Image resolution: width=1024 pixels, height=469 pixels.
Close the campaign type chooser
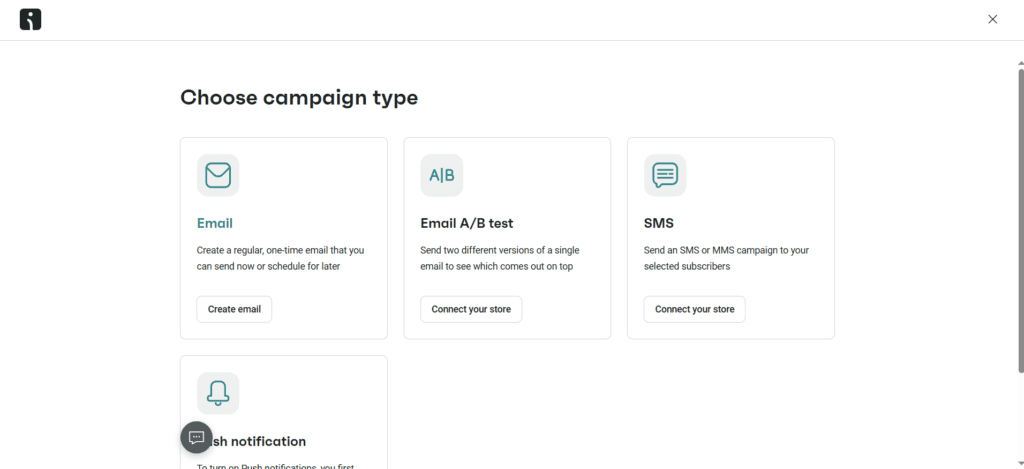coord(992,19)
